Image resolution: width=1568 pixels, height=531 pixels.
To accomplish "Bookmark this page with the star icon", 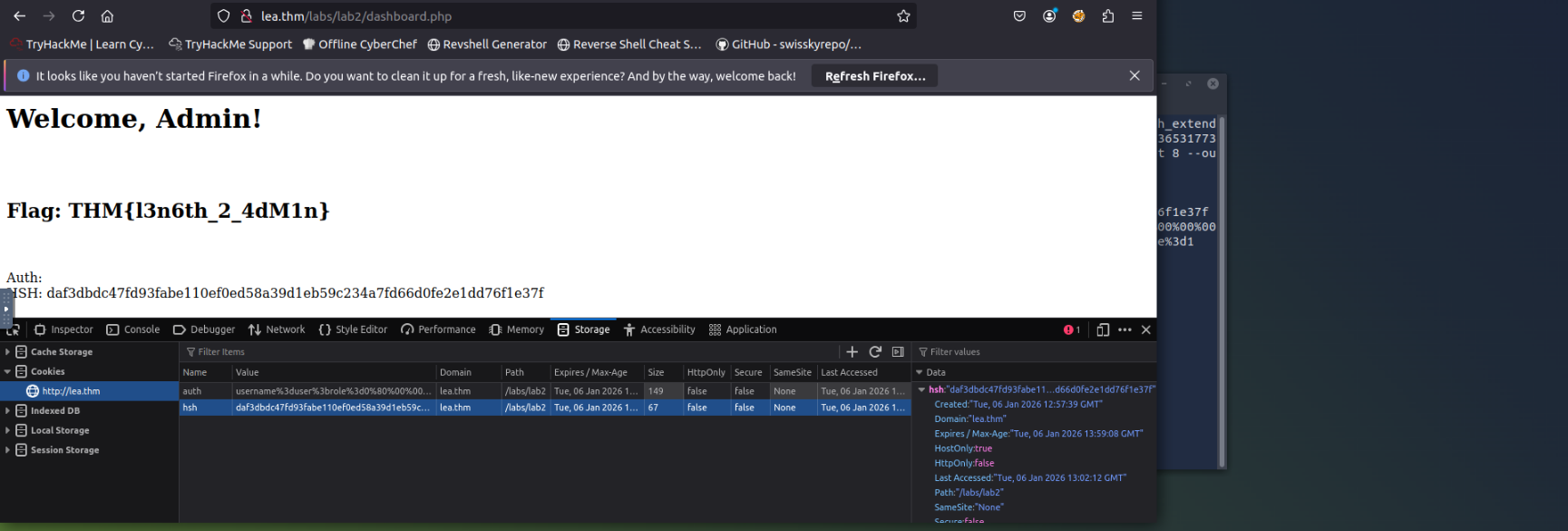I will [903, 16].
